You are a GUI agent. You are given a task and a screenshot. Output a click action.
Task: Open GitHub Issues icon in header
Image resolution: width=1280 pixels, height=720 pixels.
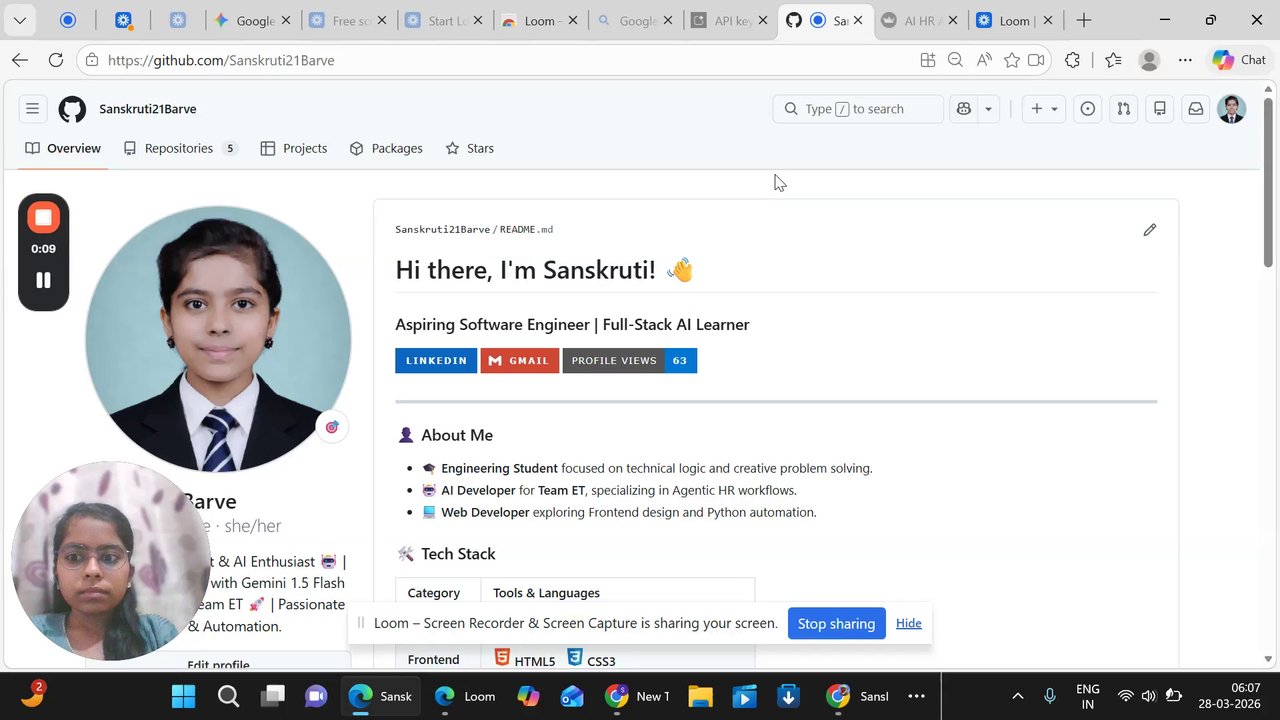(x=1088, y=109)
